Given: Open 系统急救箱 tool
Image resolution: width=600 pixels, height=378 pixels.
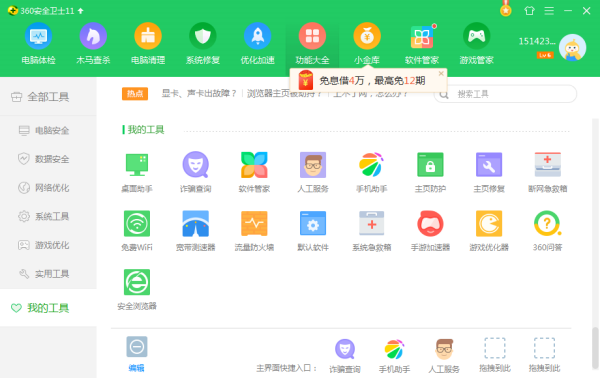Looking at the screenshot, I should tap(372, 231).
